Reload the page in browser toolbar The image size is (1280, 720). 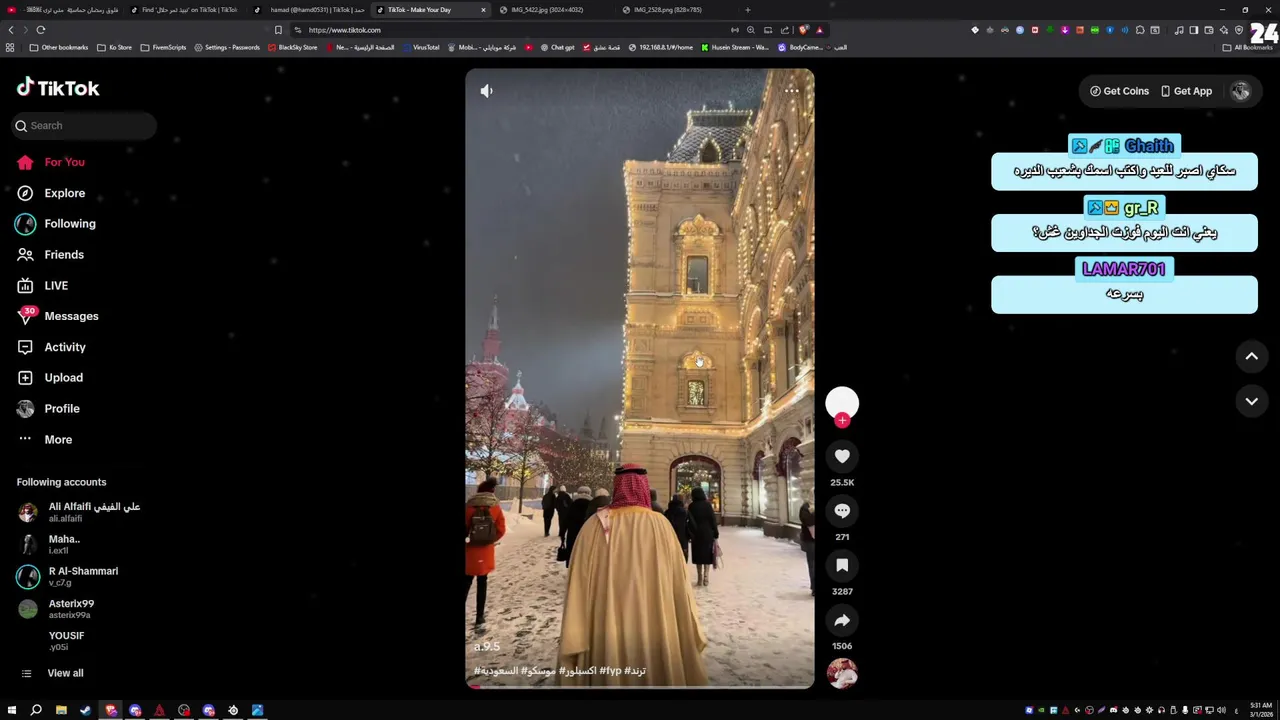point(41,30)
